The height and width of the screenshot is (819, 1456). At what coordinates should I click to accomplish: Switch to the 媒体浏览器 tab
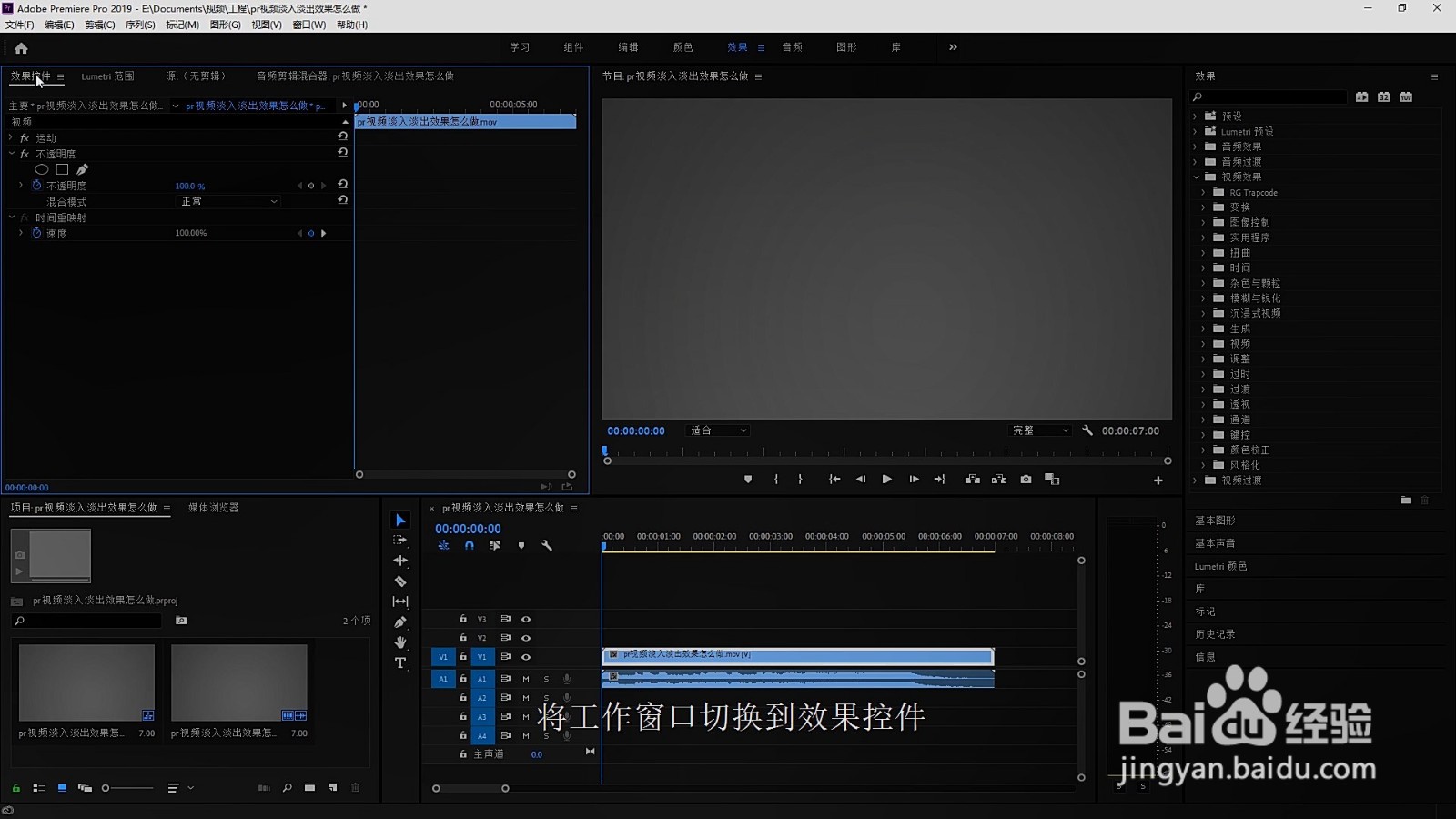(x=214, y=508)
